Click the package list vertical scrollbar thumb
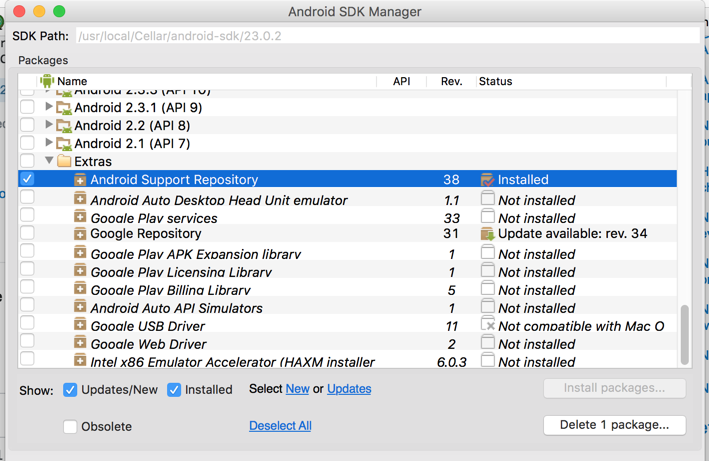 (x=685, y=335)
